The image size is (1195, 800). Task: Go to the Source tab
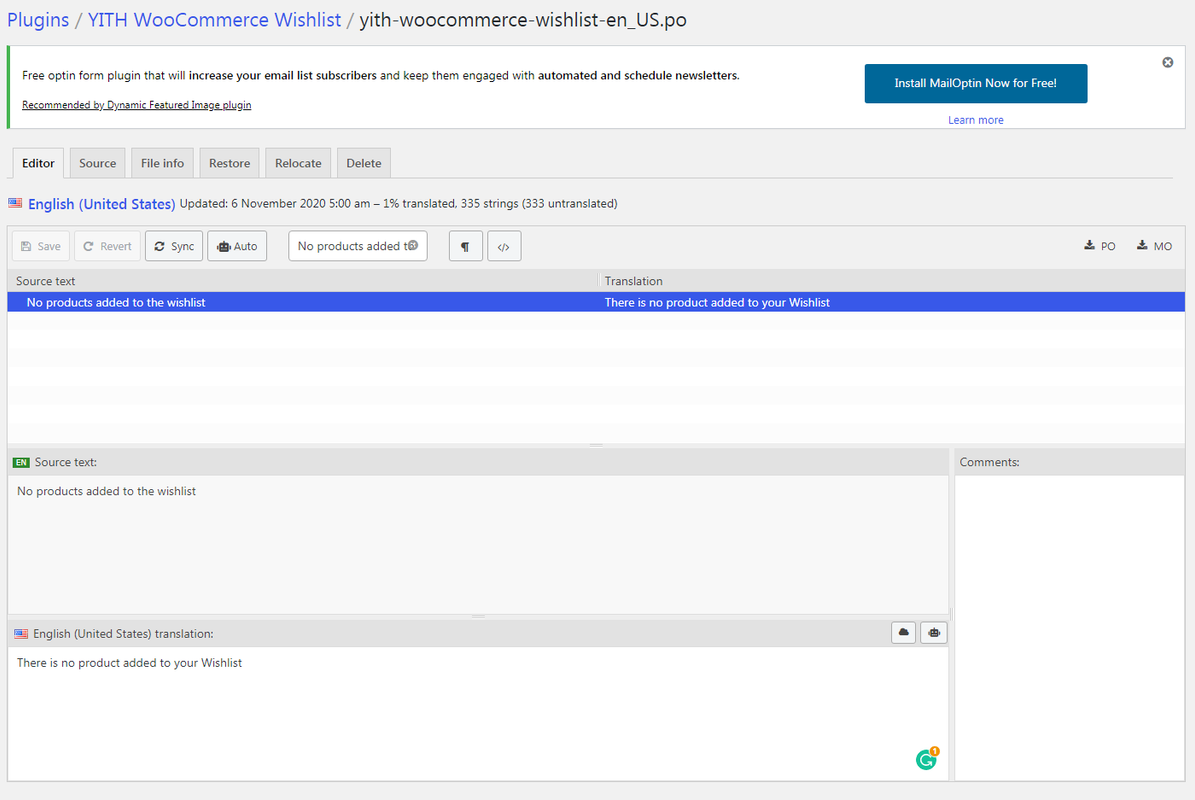[98, 163]
